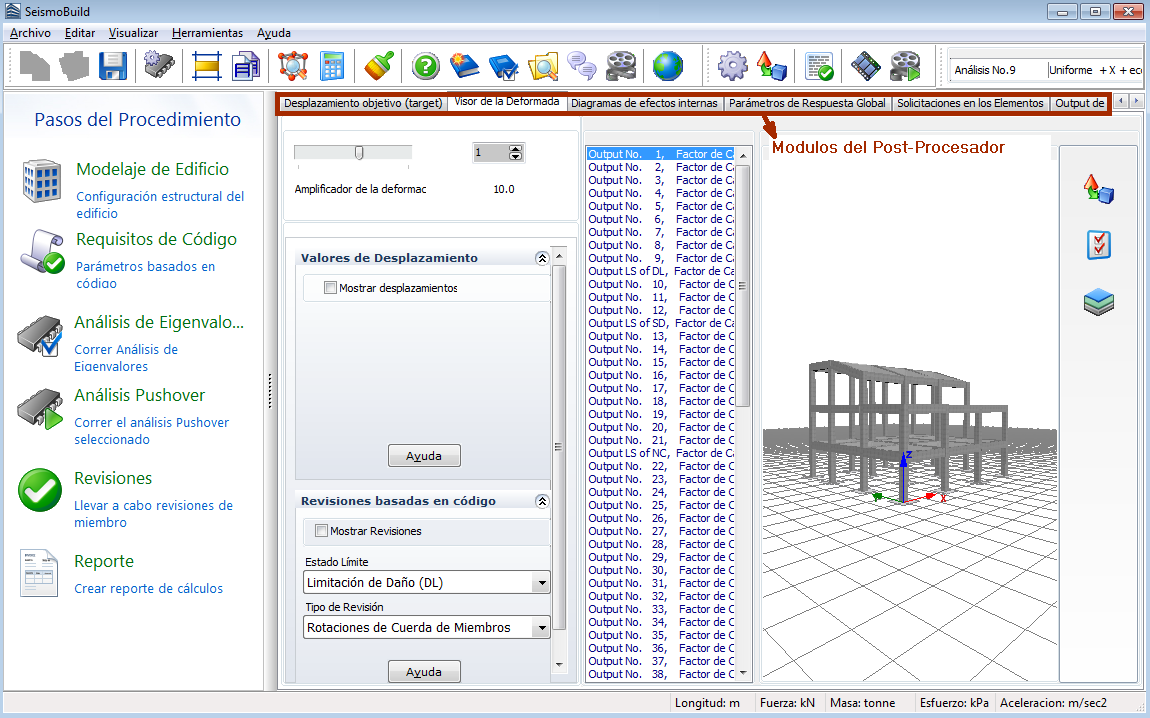Collapse the Valores de Desplazamiento section
Viewport: 1150px width, 718px height.
coord(542,258)
